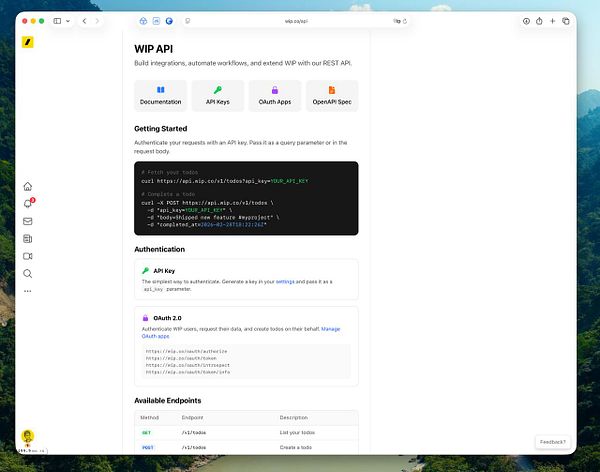Click the Endpoint column header

pos(192,418)
